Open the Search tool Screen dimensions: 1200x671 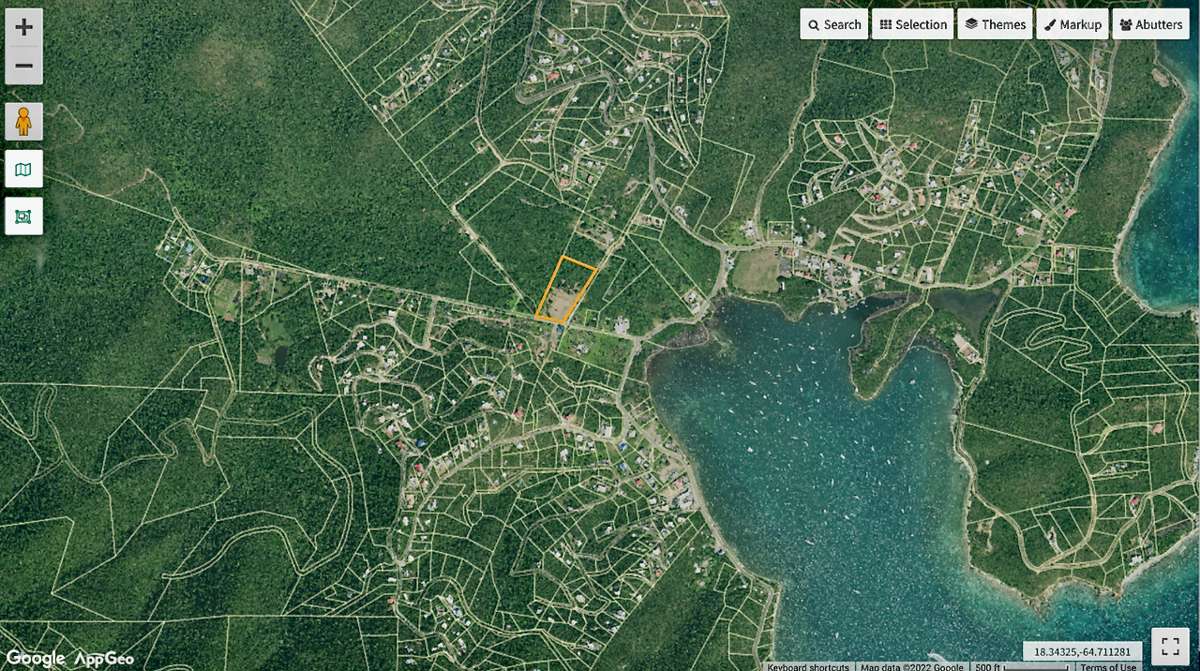834,24
